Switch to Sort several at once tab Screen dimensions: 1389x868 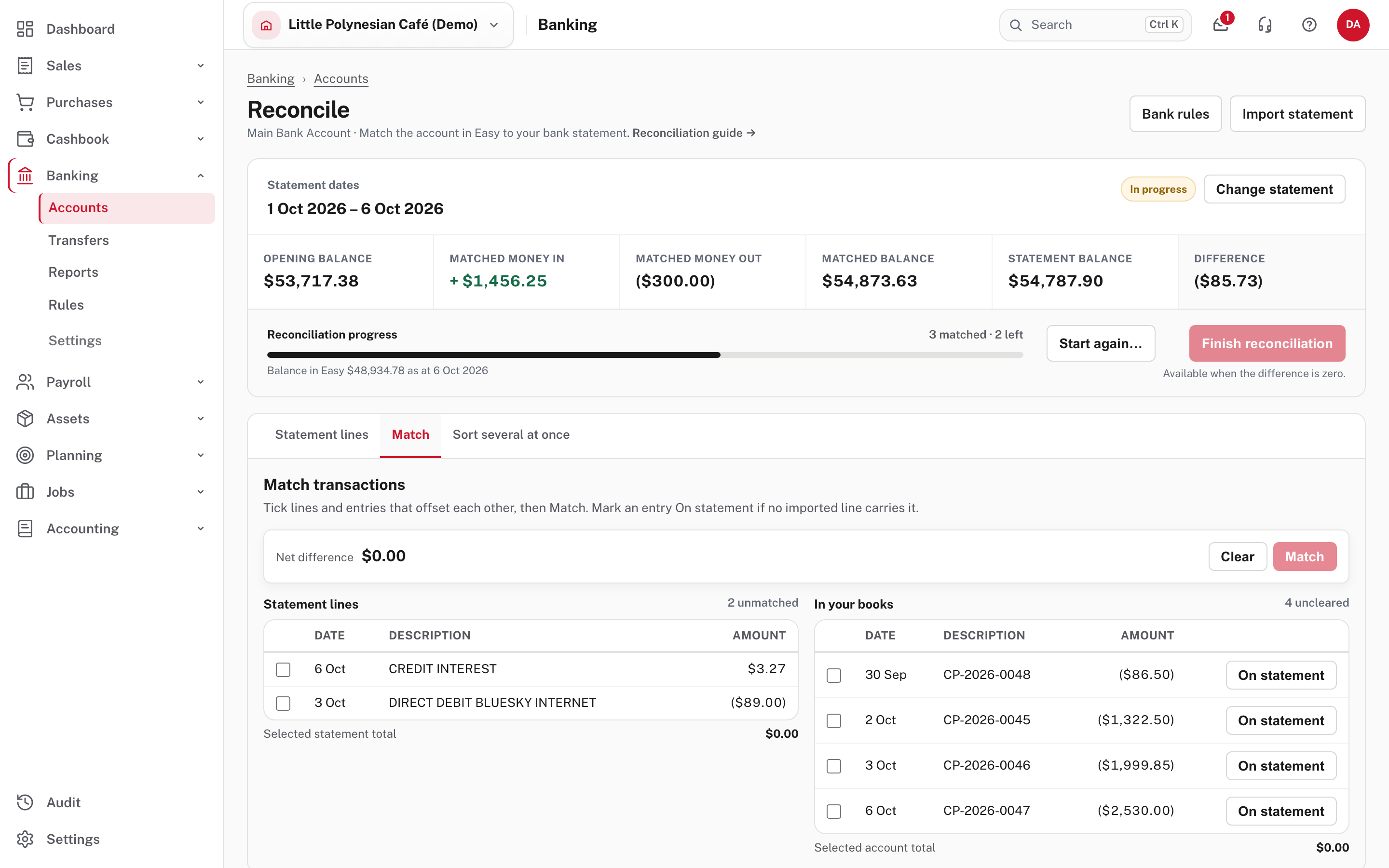[511, 434]
